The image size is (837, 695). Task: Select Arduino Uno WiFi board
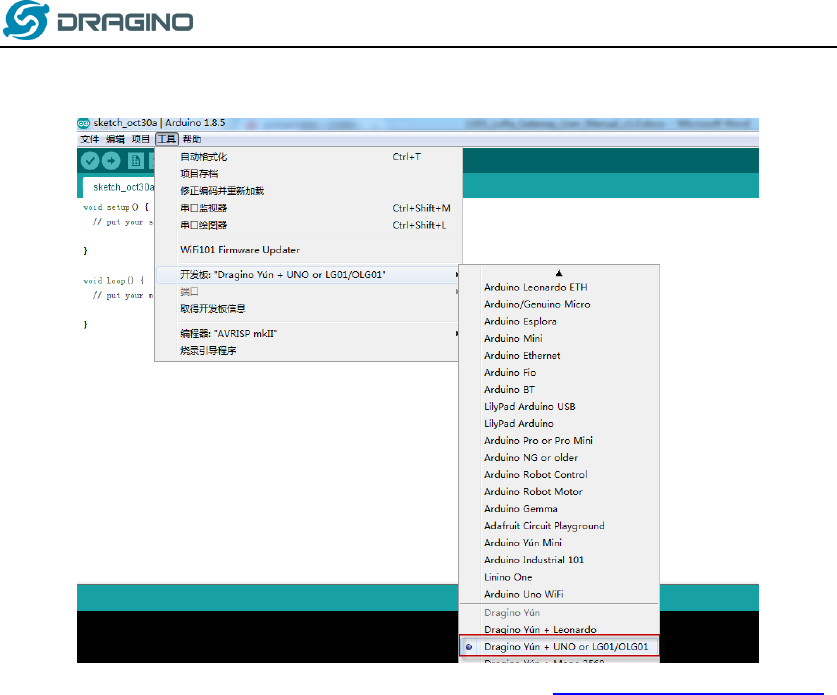tap(559, 595)
